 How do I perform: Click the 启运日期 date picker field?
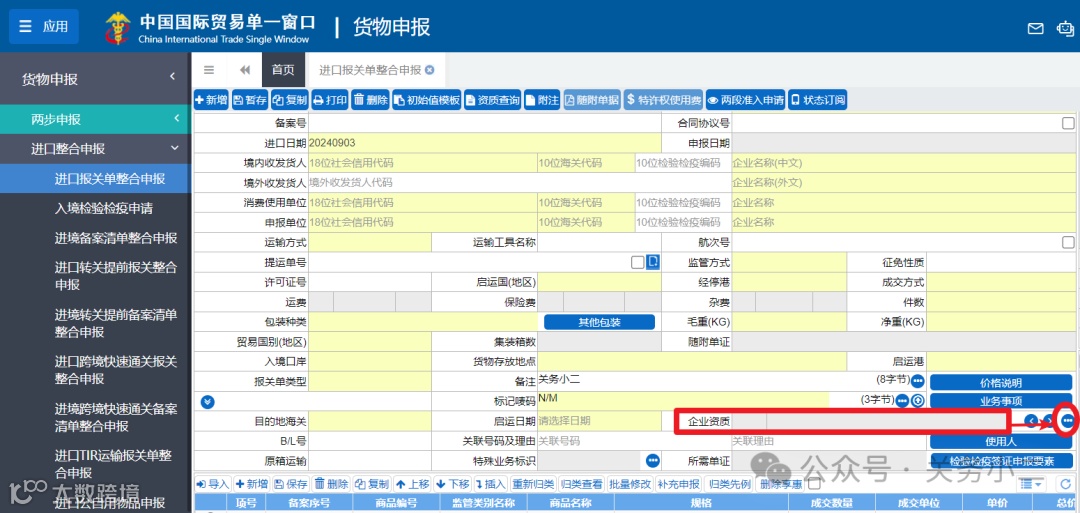[599, 421]
